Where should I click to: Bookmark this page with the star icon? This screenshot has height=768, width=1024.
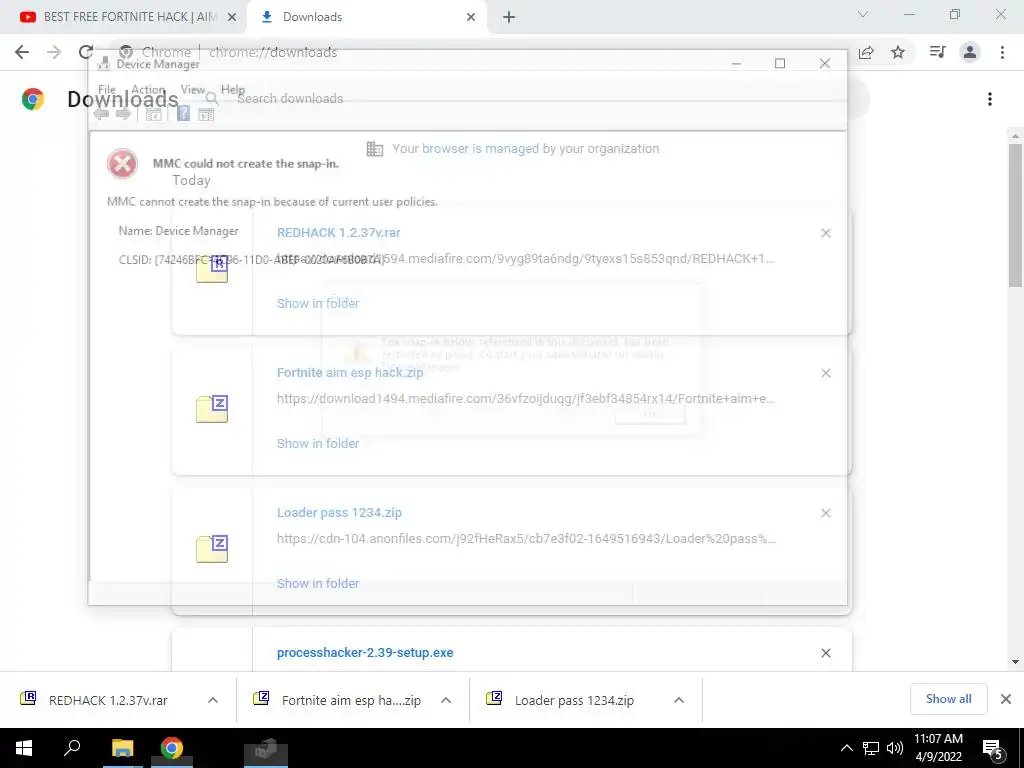(x=898, y=52)
